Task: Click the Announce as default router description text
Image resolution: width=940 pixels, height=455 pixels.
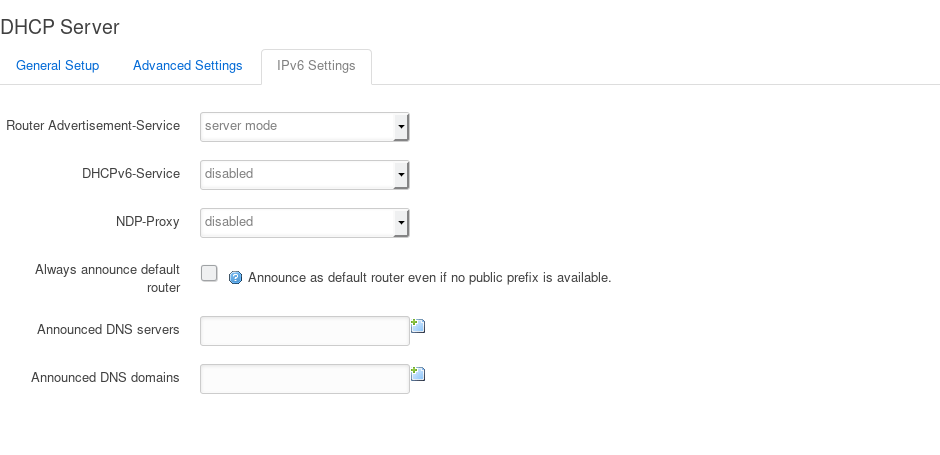Action: tap(429, 278)
